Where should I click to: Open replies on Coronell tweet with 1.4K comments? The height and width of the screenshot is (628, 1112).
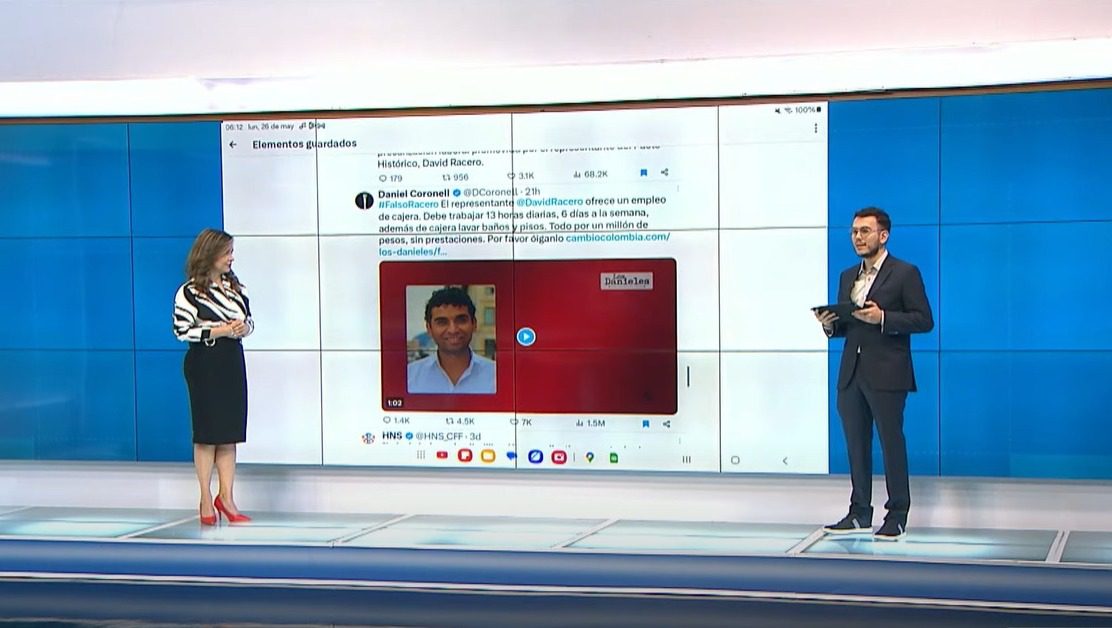tap(396, 421)
